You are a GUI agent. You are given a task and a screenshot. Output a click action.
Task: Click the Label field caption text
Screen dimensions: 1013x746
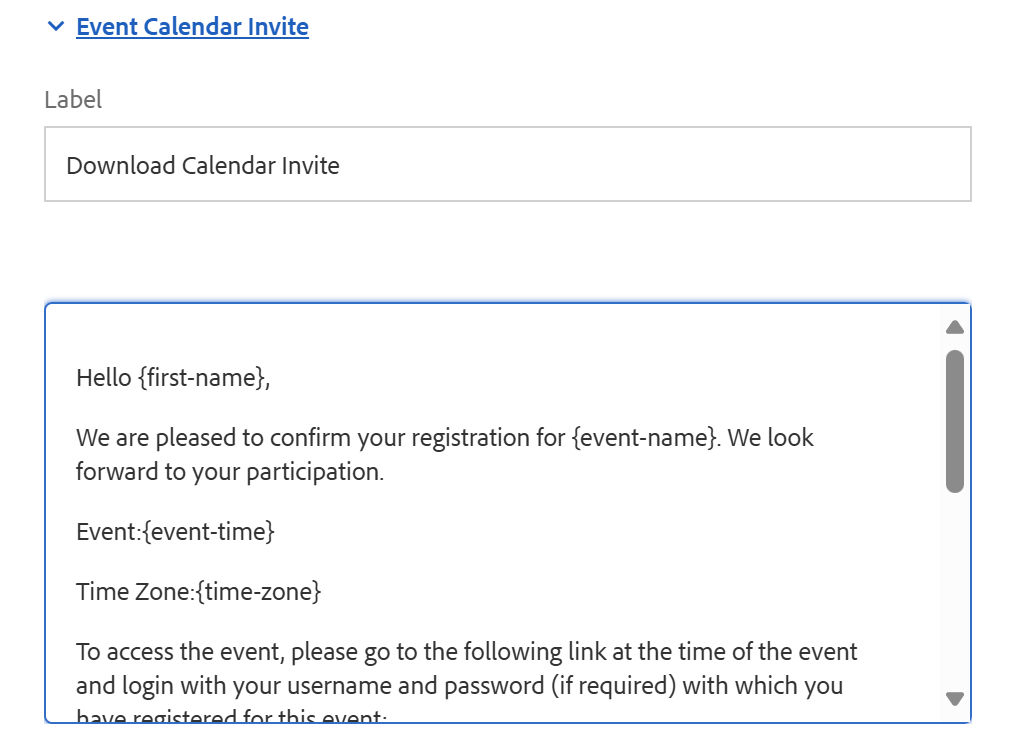(x=72, y=99)
